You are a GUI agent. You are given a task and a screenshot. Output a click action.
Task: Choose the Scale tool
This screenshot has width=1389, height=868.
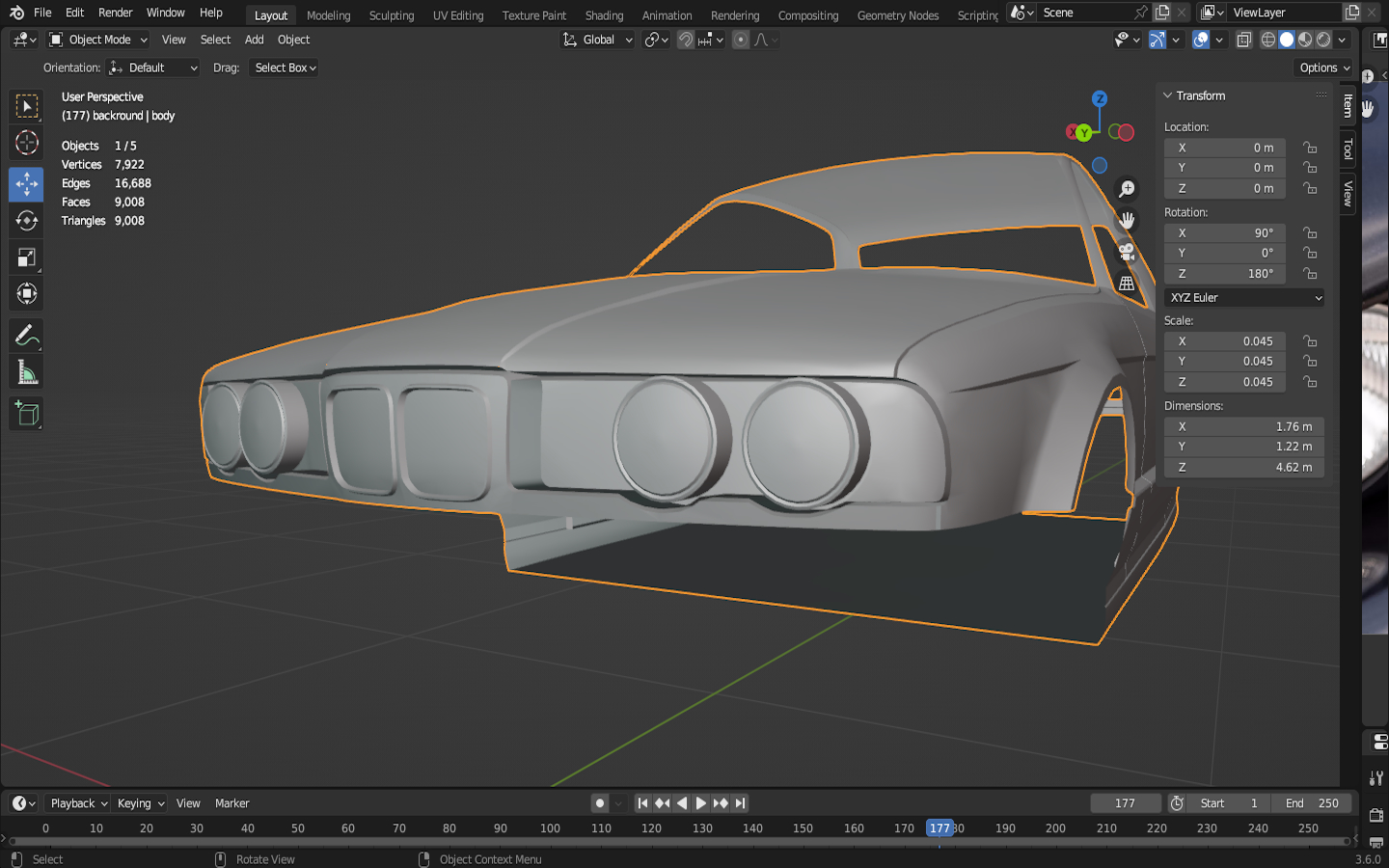(x=26, y=258)
